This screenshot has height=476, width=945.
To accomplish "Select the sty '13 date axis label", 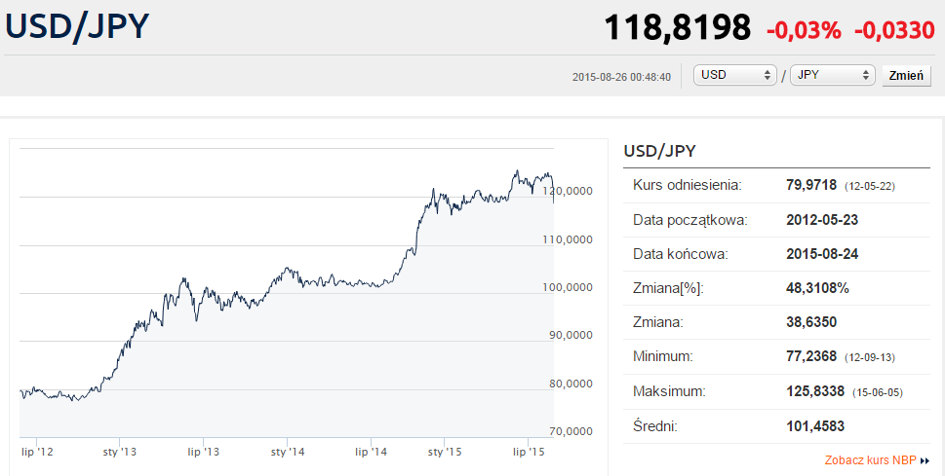I will click(119, 451).
